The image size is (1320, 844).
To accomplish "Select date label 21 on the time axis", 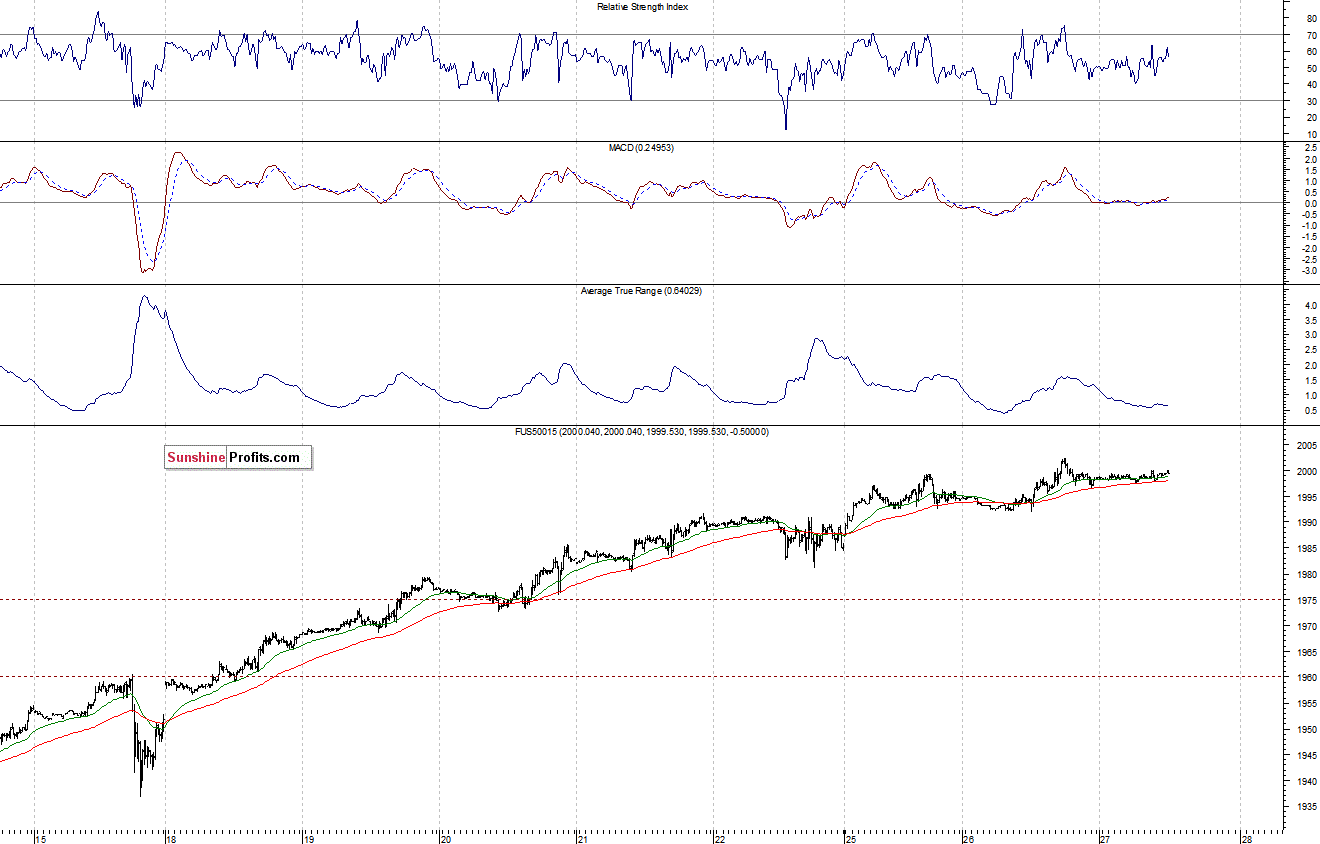I will coord(581,838).
